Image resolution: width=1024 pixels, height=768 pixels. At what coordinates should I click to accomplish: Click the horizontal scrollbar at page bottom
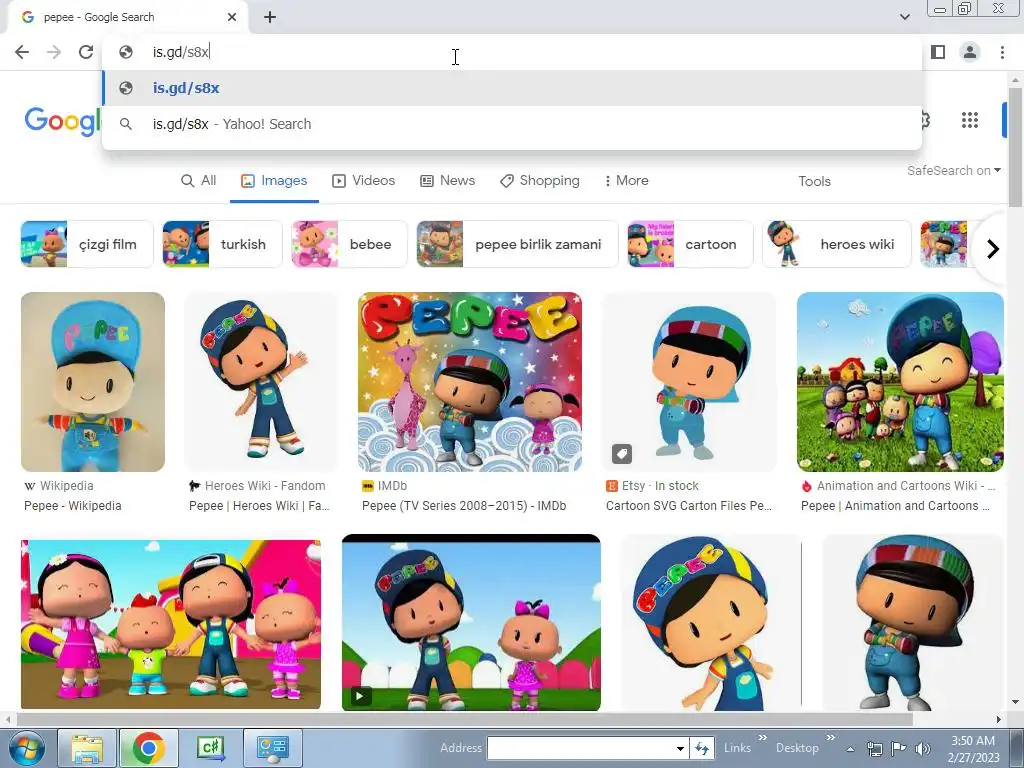[464, 720]
